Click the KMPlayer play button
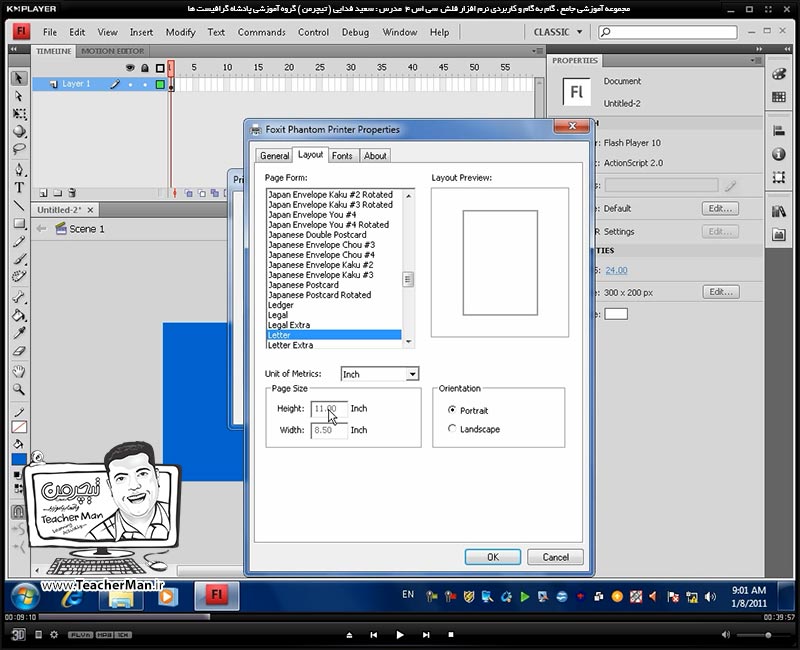 [399, 635]
